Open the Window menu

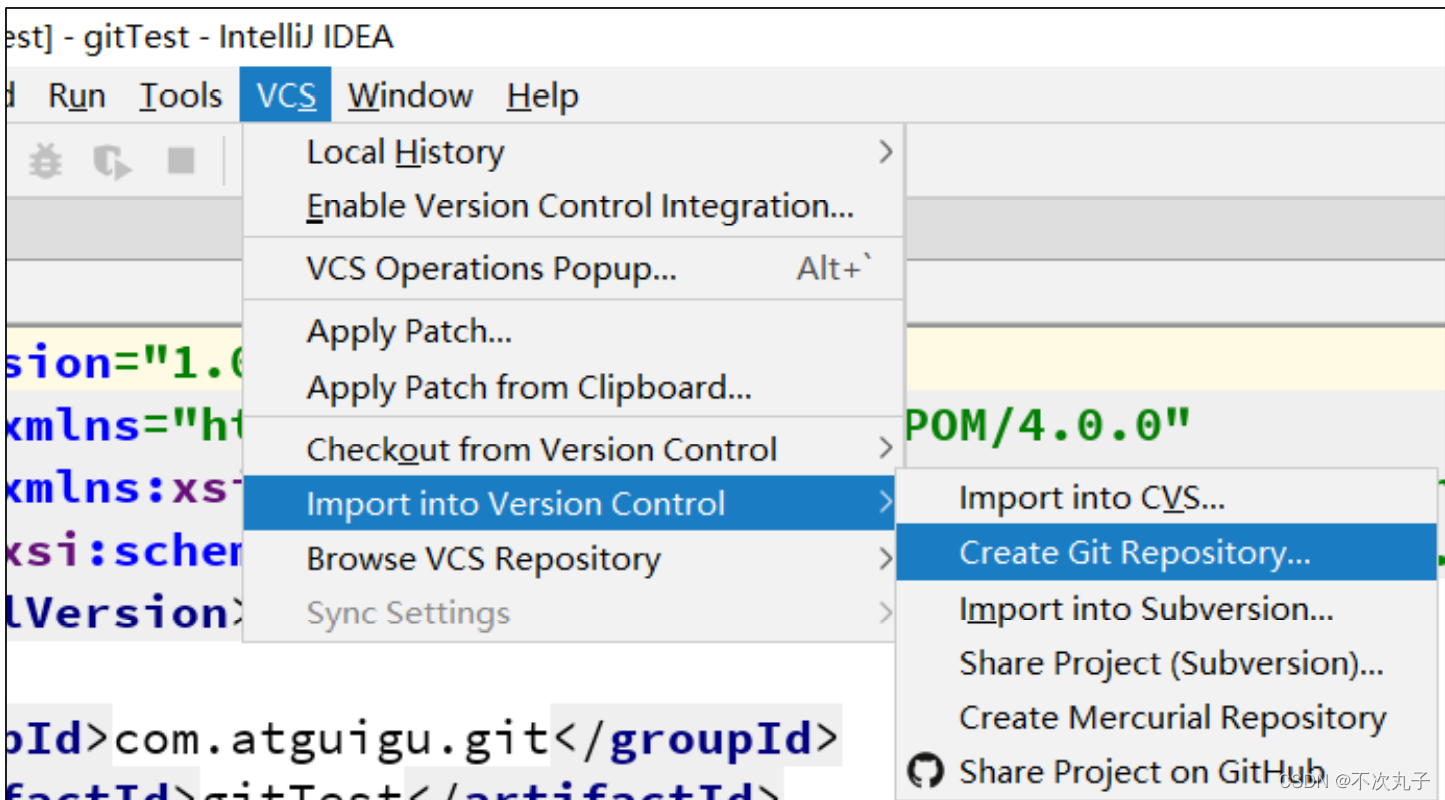(x=409, y=95)
